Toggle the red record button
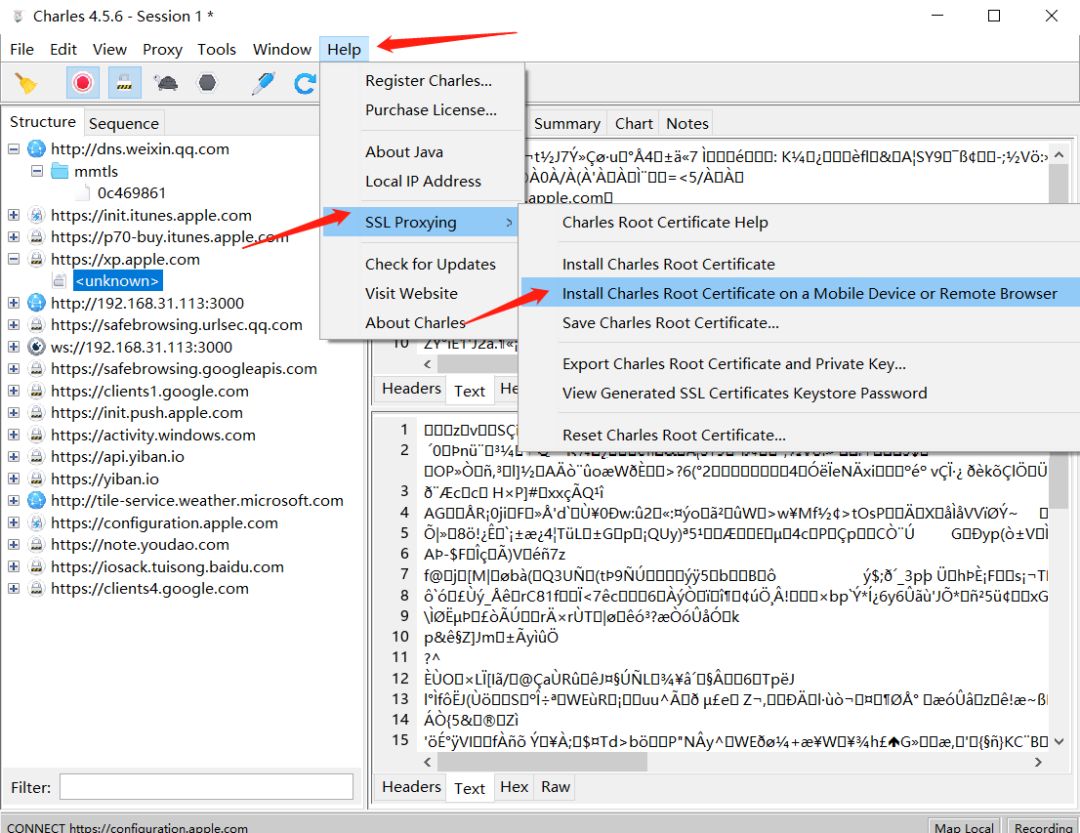This screenshot has width=1080, height=833. tap(83, 83)
